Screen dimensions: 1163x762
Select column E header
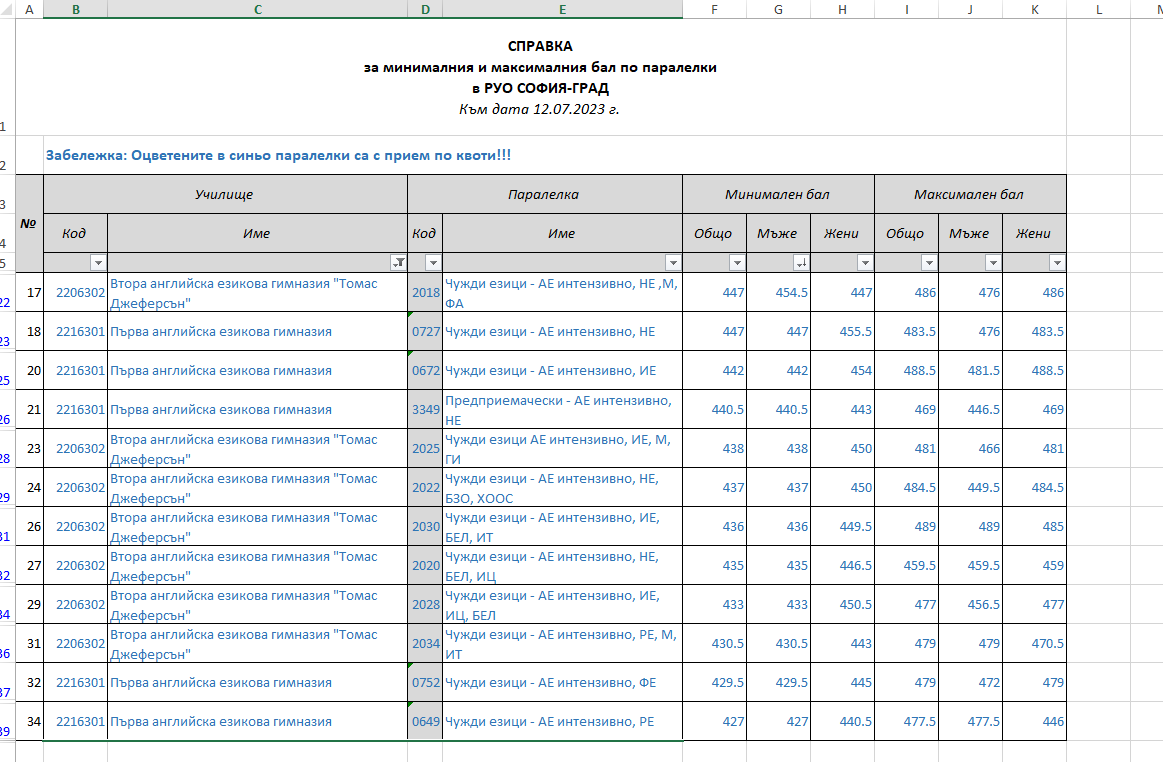coord(562,9)
